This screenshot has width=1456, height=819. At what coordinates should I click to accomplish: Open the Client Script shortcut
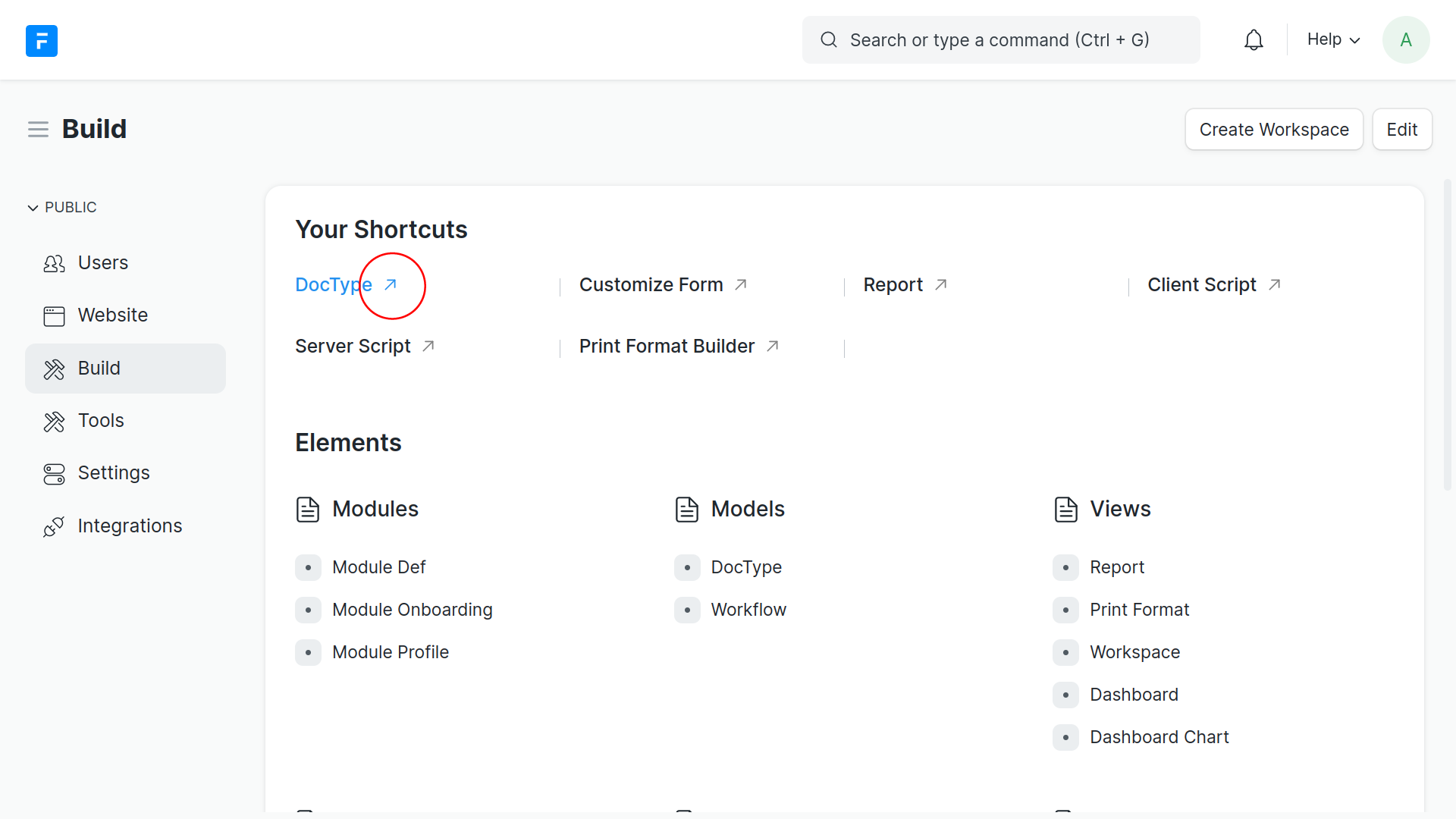pyautogui.click(x=1201, y=285)
